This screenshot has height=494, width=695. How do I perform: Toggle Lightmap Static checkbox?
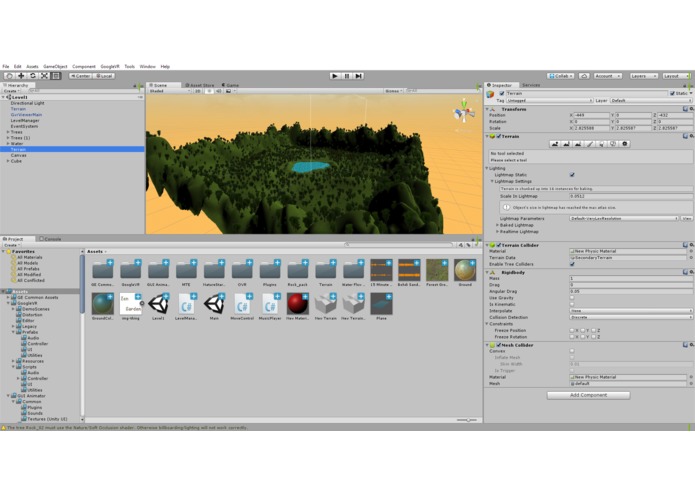[572, 175]
